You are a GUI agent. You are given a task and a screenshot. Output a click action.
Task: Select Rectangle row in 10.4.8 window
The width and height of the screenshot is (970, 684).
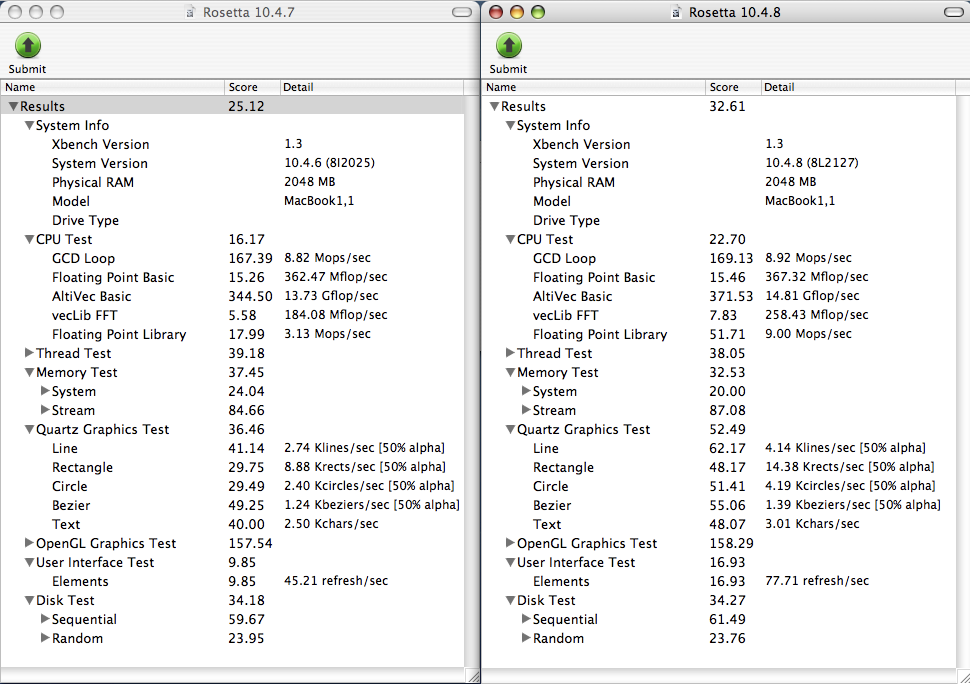(718, 468)
